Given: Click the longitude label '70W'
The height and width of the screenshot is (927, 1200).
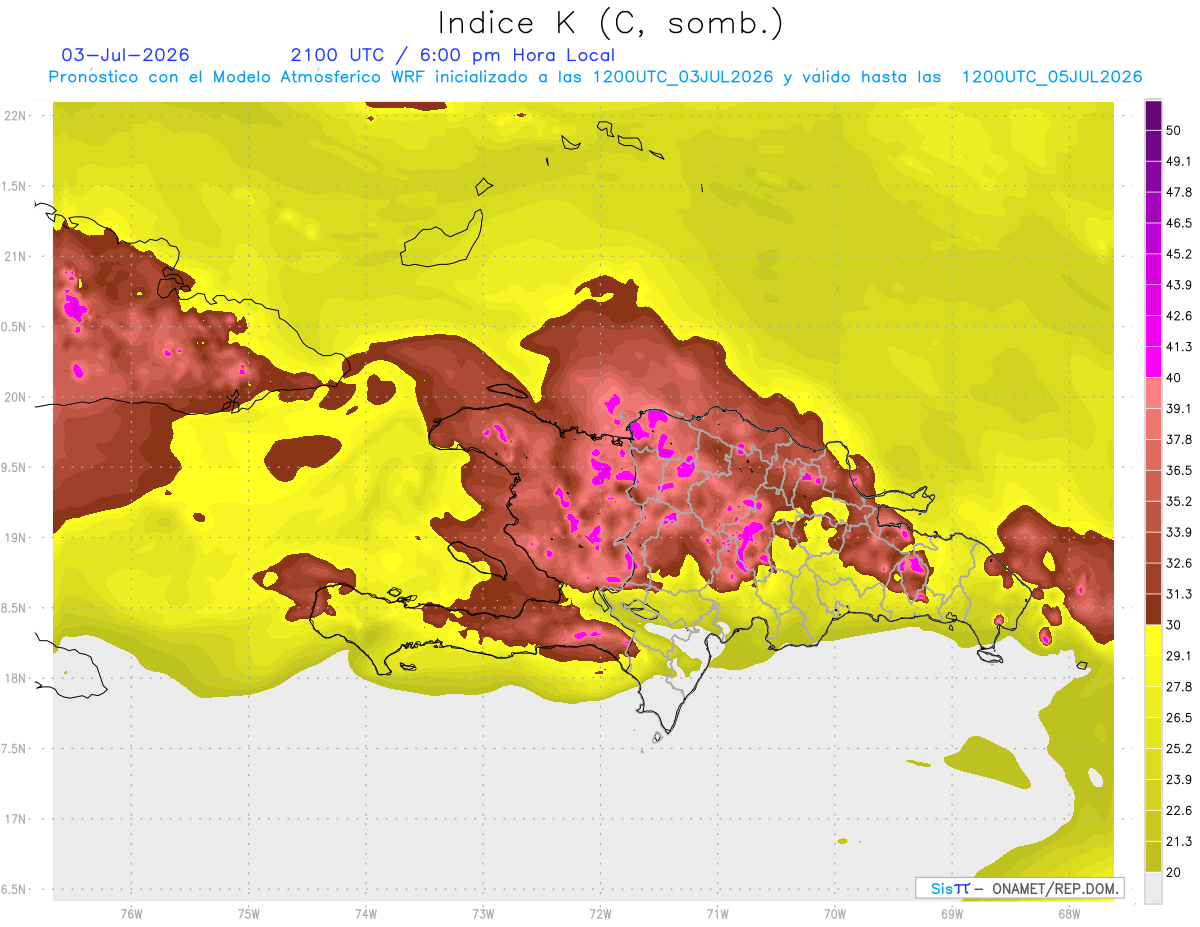Looking at the screenshot, I should coord(835,914).
